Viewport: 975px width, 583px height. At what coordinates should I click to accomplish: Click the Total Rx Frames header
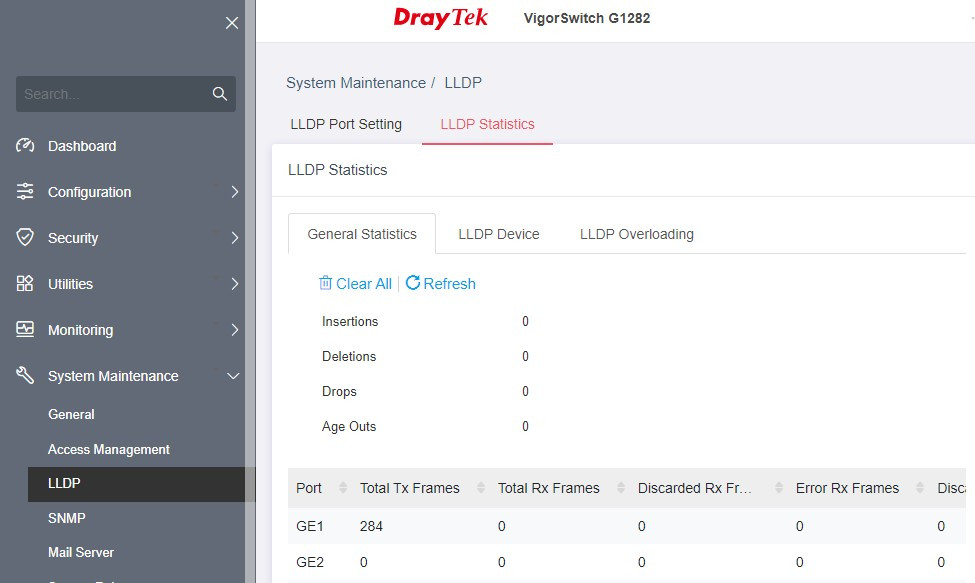548,489
